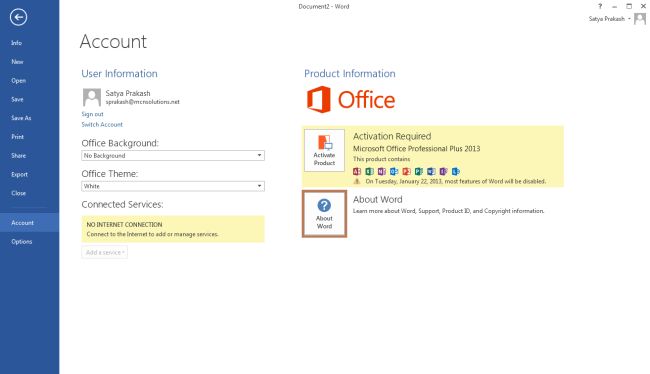
Task: Click the PowerPoint app icon
Action: pos(406,171)
